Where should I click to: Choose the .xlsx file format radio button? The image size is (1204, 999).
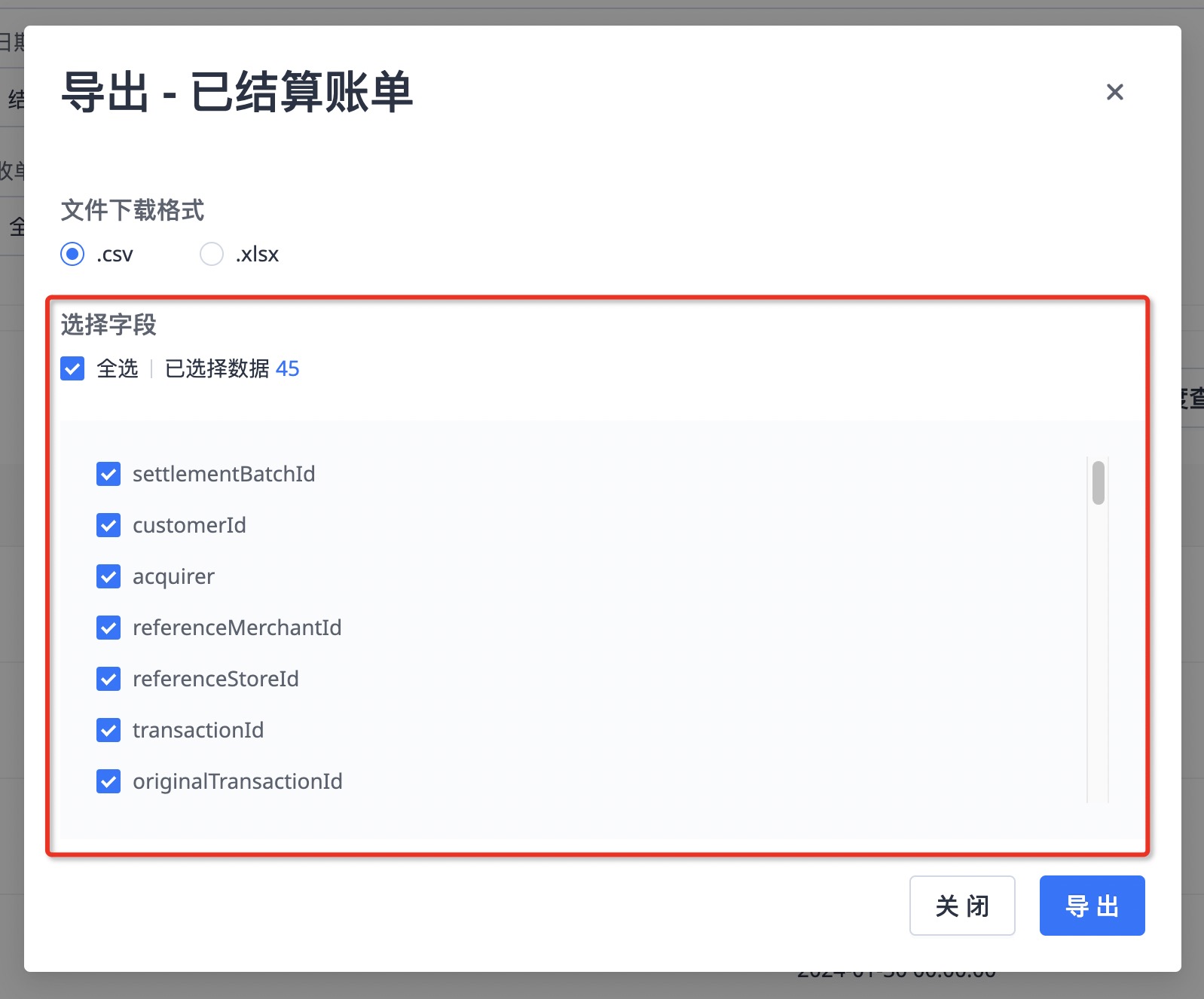click(212, 254)
